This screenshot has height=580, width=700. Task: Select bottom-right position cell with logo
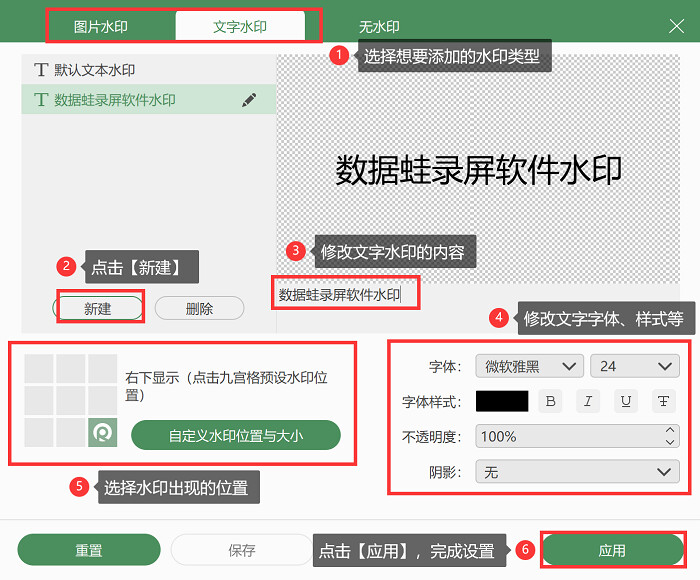[103, 433]
